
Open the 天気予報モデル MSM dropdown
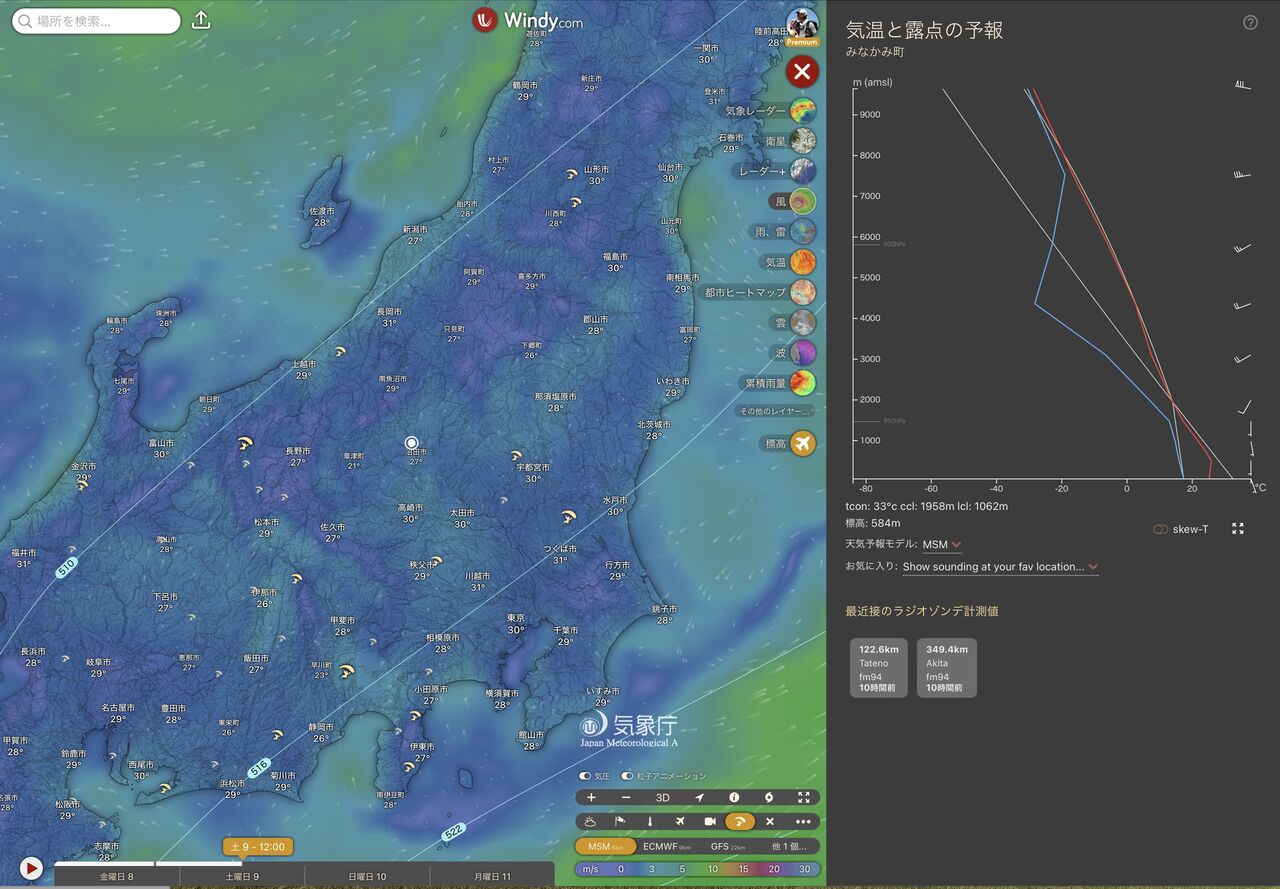click(x=941, y=545)
